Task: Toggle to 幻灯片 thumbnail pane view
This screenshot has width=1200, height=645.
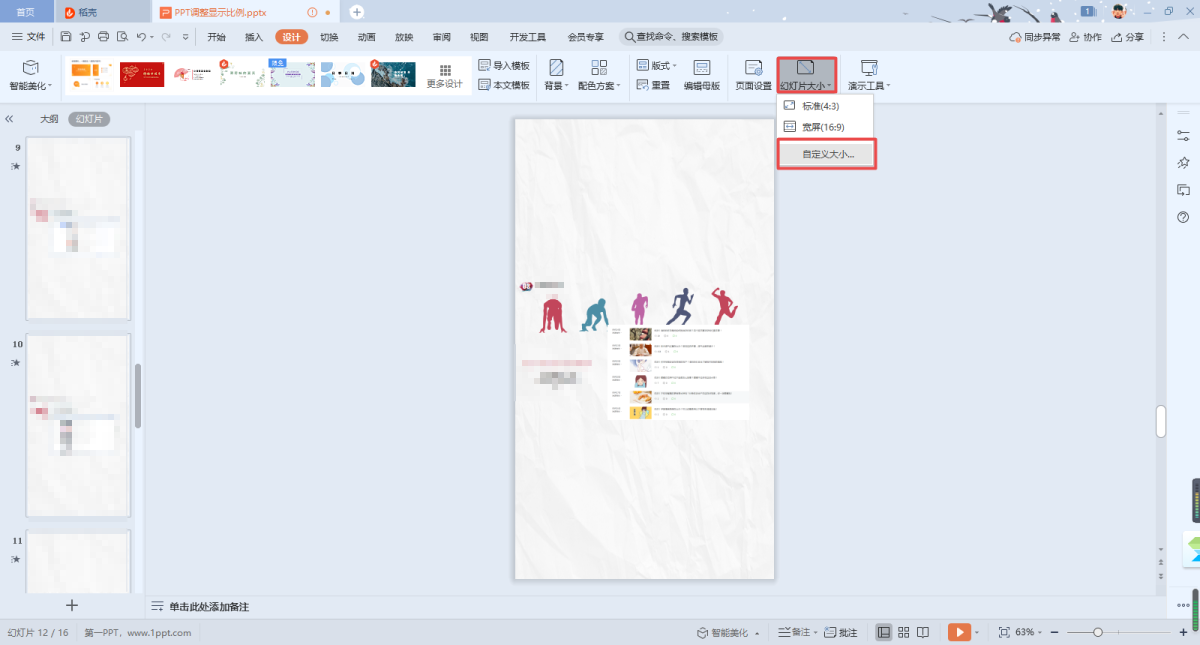Action: click(x=89, y=119)
